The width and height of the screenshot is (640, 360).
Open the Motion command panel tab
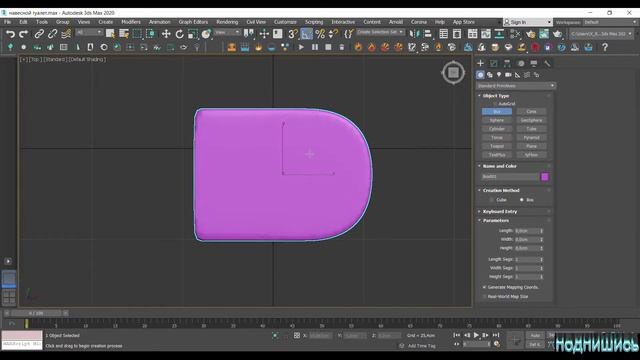(521, 63)
